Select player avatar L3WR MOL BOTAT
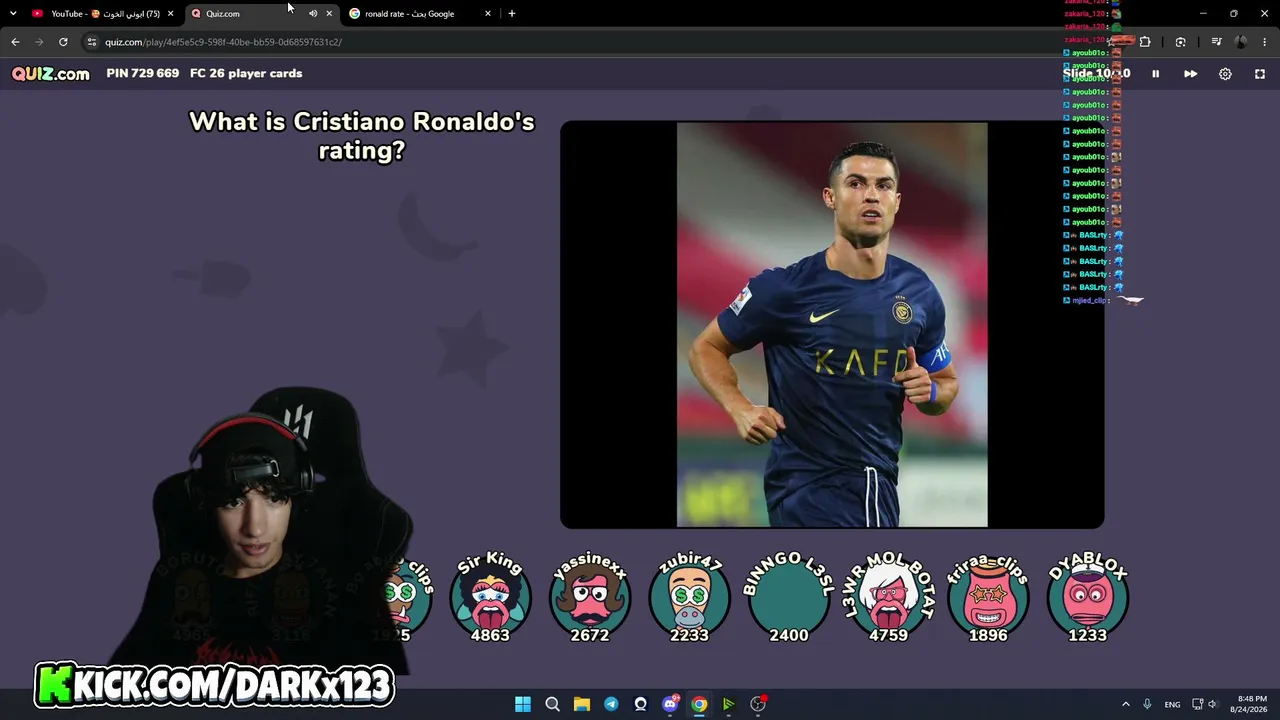Screen dimensions: 1280x720 pos(888,598)
